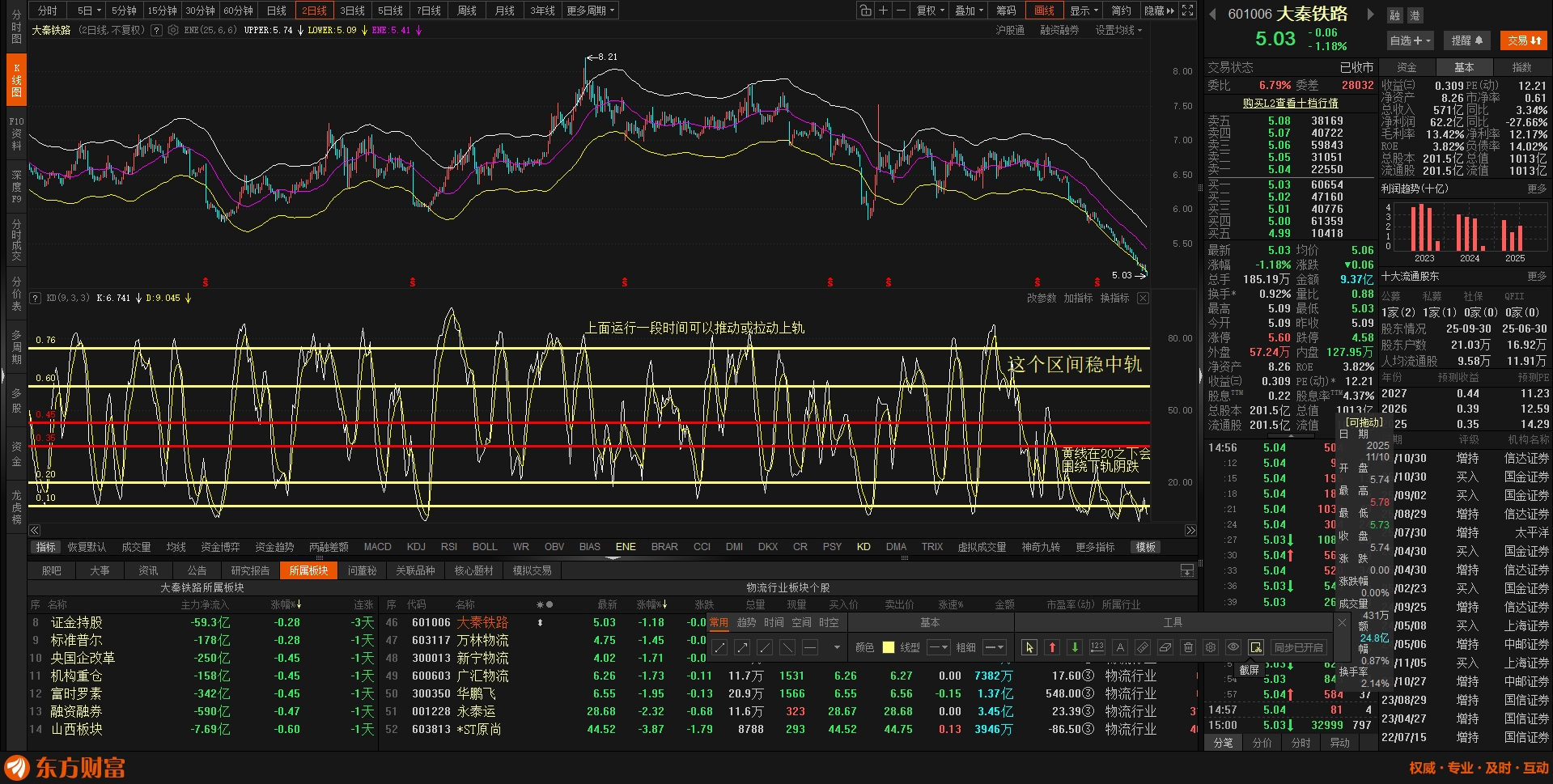Select the green down-arrow marker drawing tool
1553x784 pixels.
[x=1075, y=647]
